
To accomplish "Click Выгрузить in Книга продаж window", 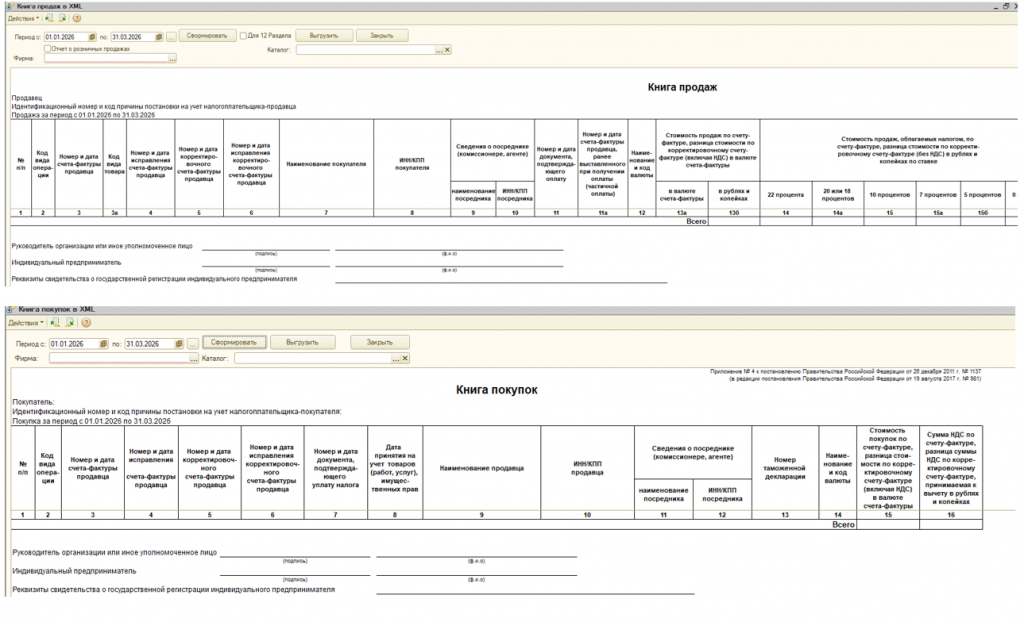I will [x=324, y=36].
